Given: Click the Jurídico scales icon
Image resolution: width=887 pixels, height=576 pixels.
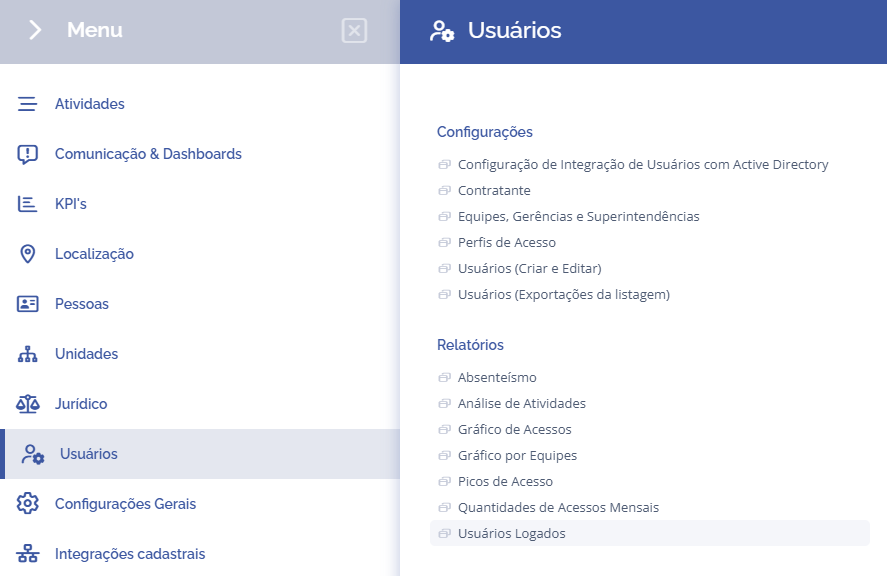Looking at the screenshot, I should pos(27,404).
